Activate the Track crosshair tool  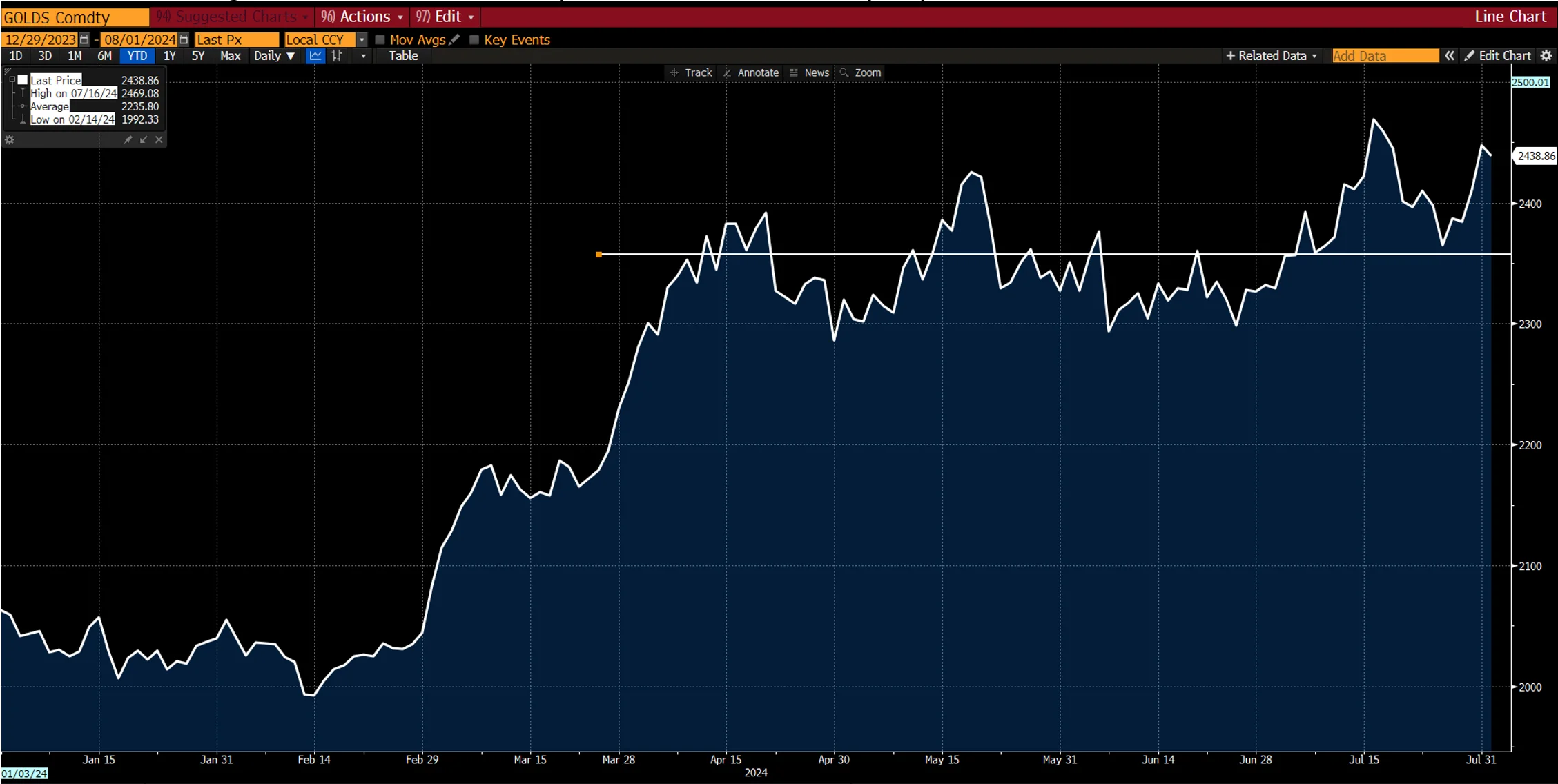click(691, 72)
